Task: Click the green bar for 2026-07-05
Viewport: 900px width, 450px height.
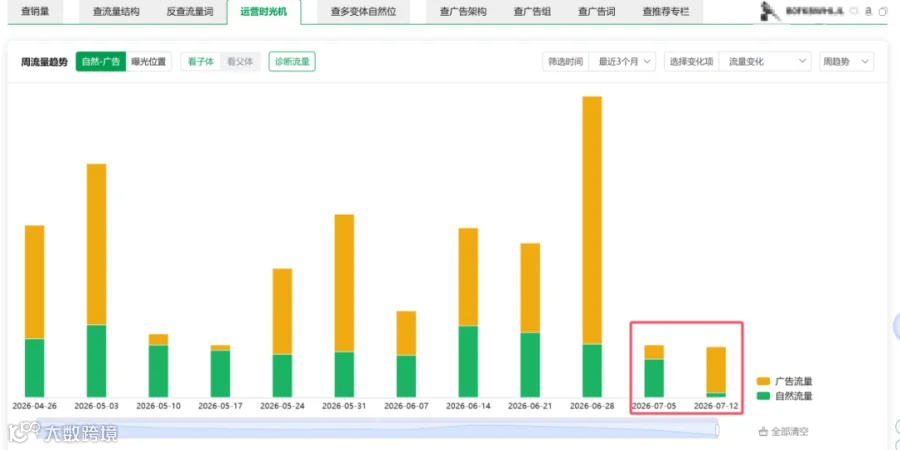Action: [654, 378]
